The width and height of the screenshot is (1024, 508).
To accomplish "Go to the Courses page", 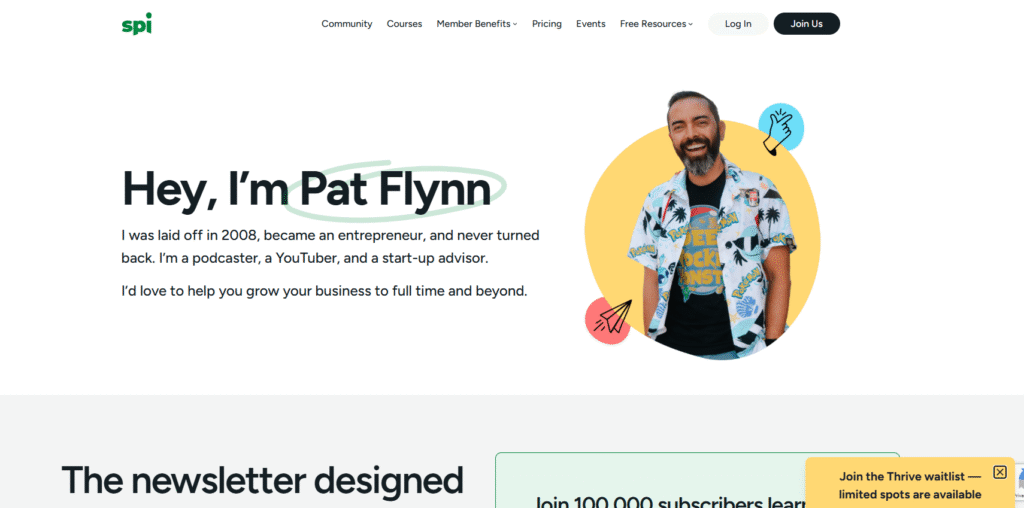I will click(404, 24).
